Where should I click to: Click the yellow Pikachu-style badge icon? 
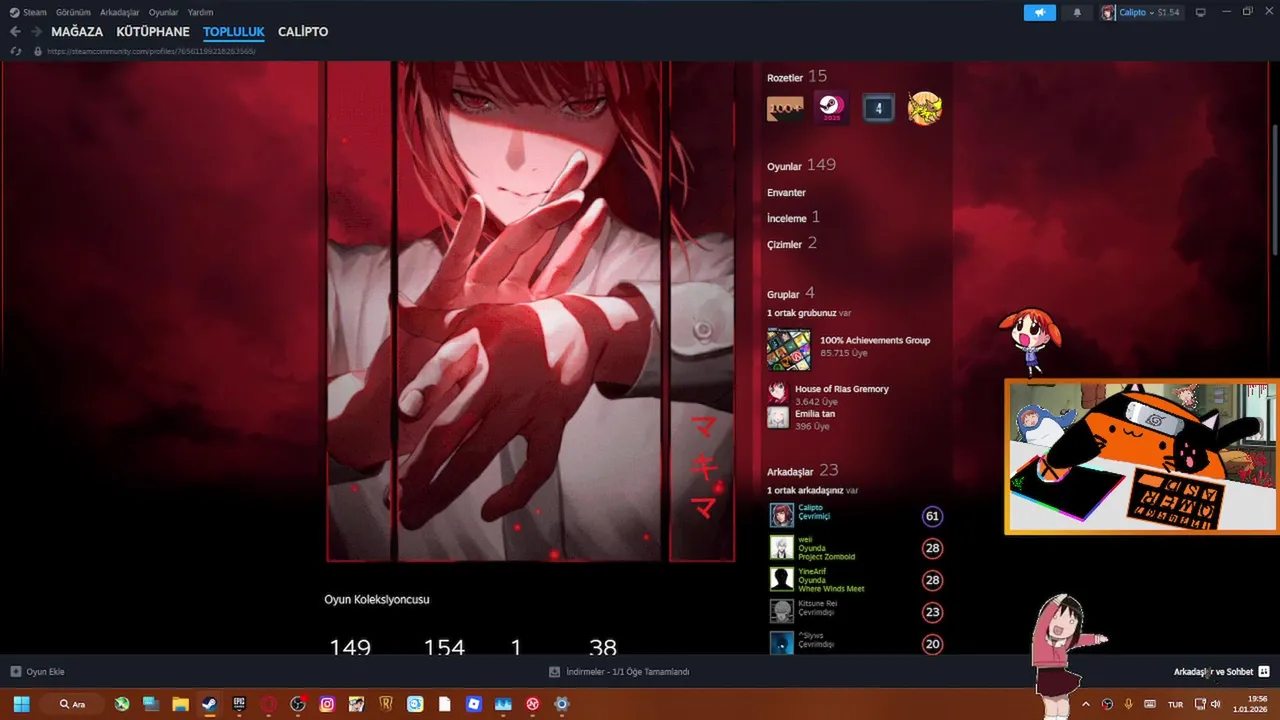(925, 108)
